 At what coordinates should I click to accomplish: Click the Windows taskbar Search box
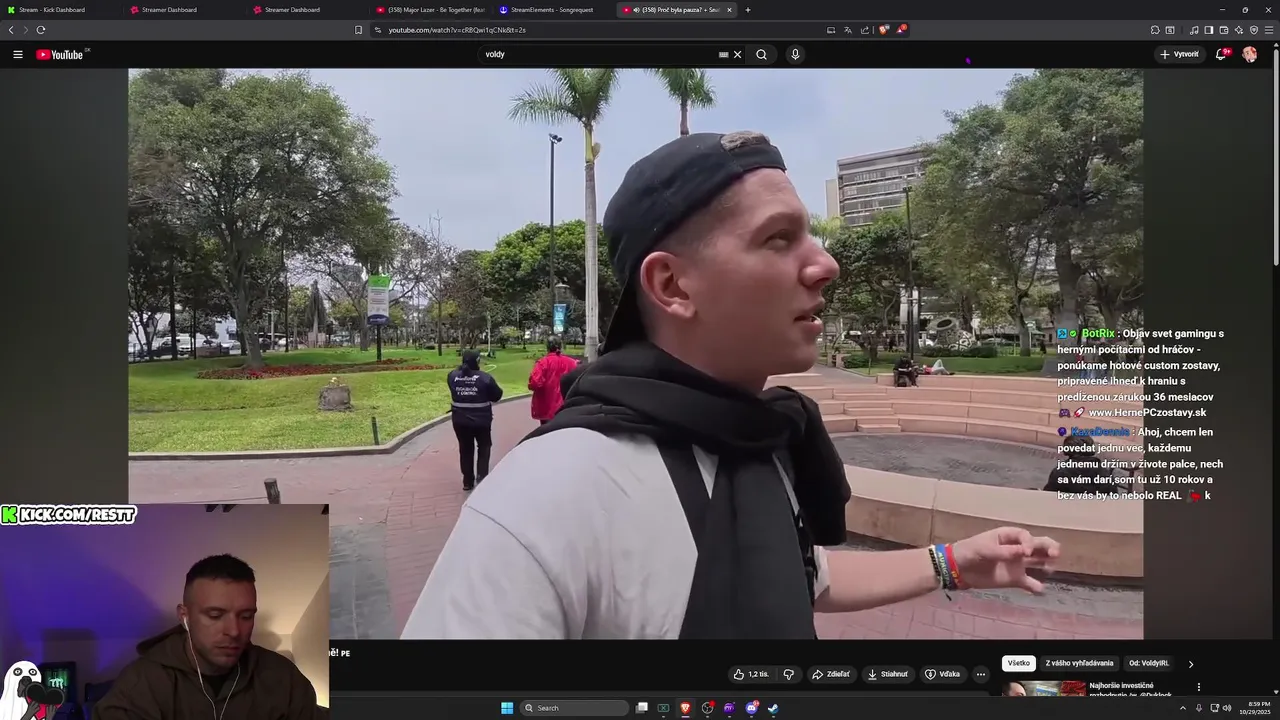point(575,708)
